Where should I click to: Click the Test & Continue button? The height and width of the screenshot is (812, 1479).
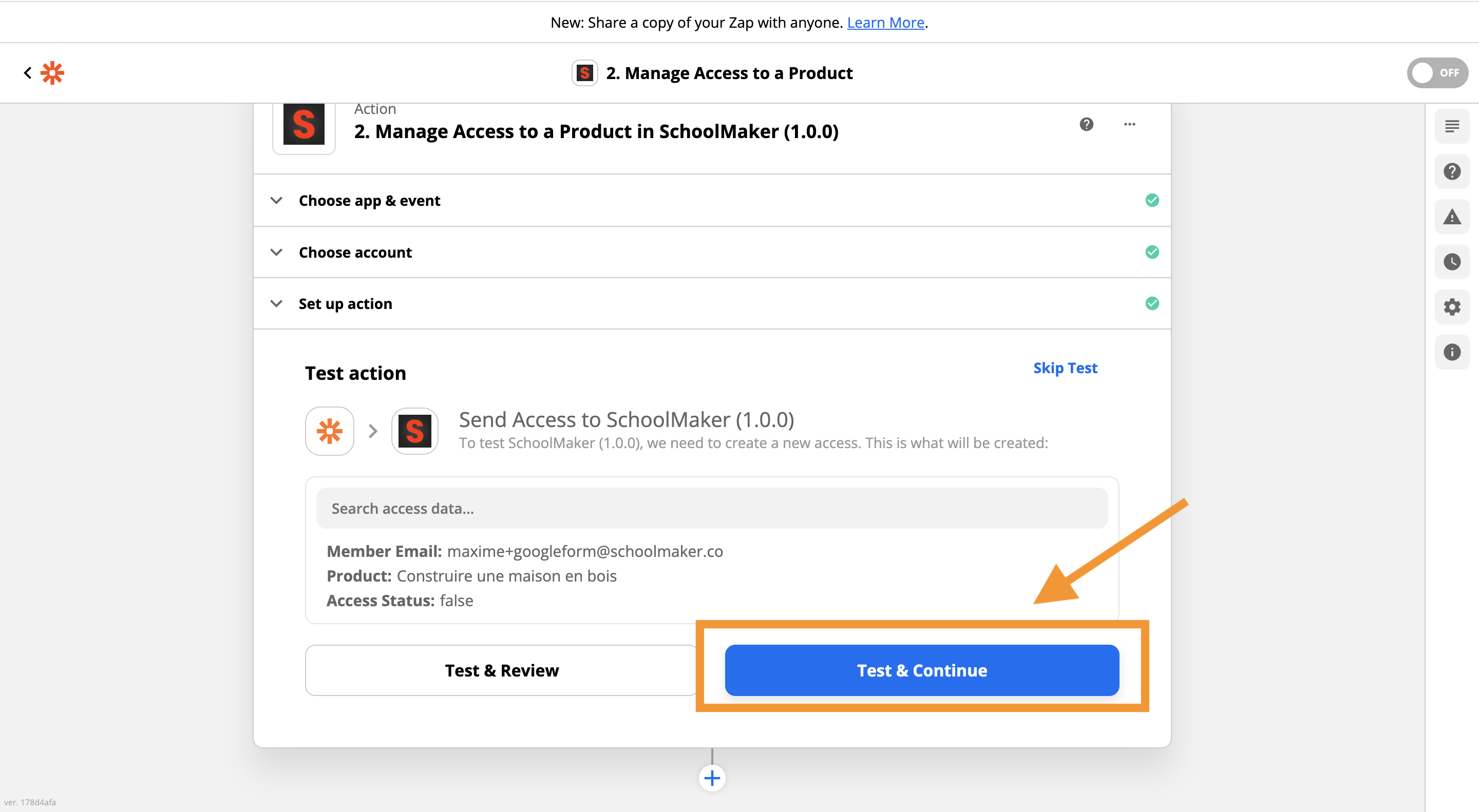(x=921, y=670)
